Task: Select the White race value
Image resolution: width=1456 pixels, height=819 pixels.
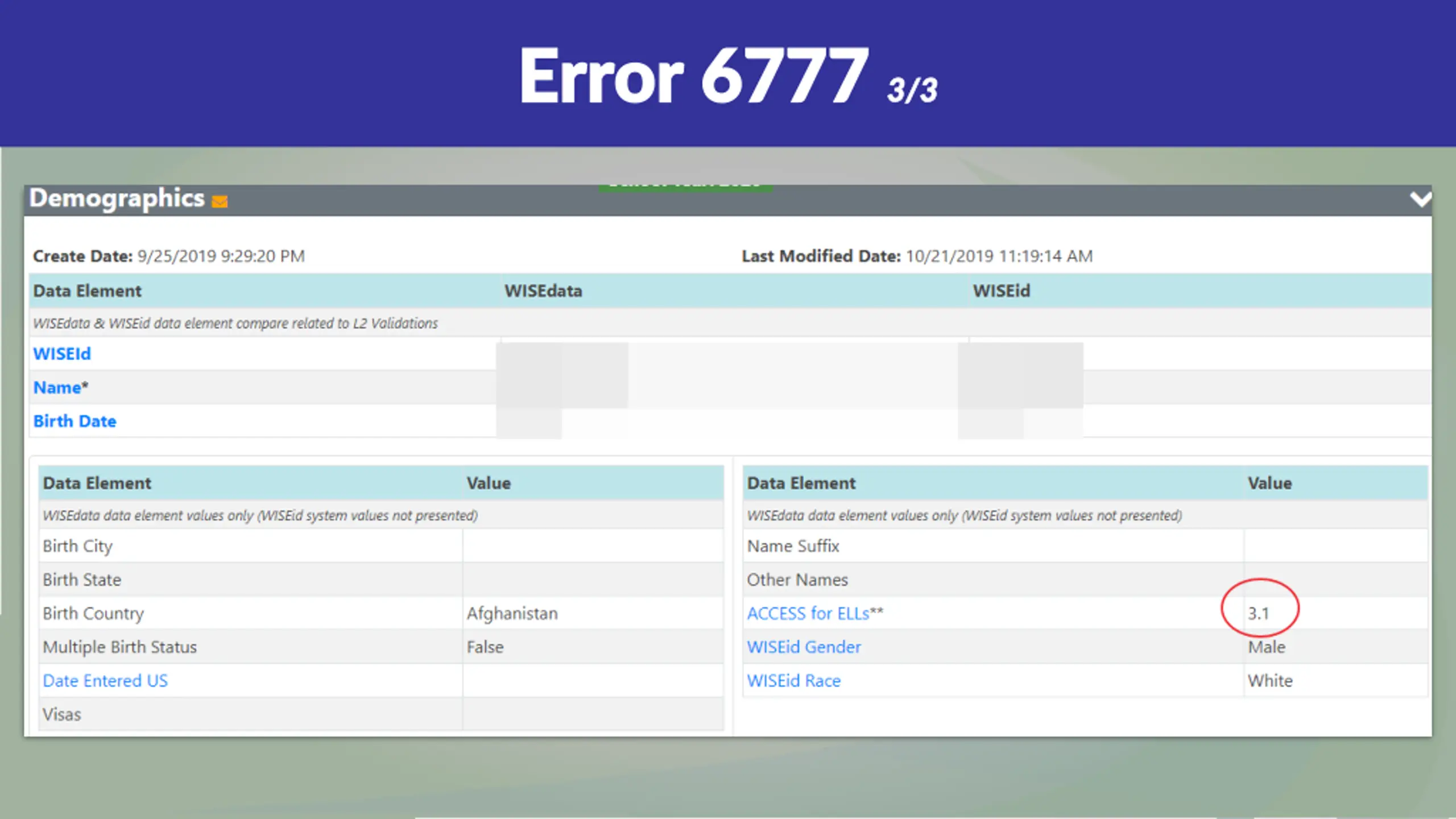Action: click(x=1270, y=680)
